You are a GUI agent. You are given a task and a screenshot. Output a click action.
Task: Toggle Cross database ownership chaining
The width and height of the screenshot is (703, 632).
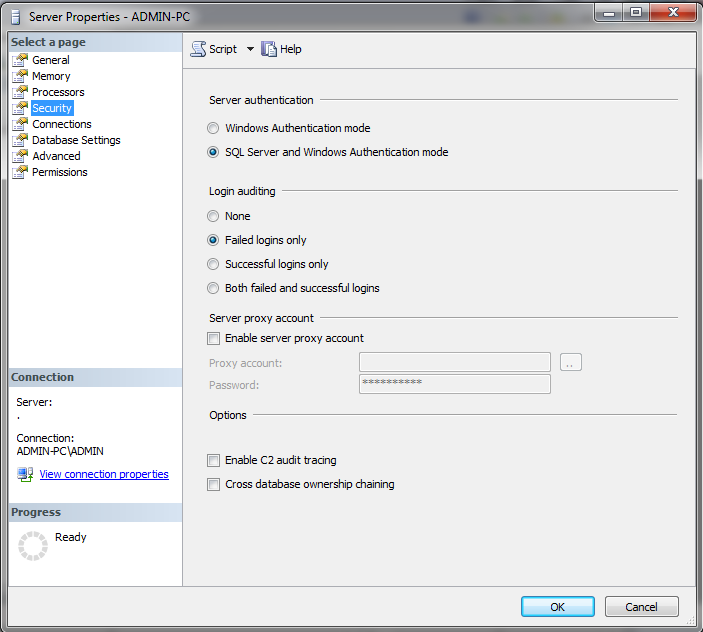213,484
